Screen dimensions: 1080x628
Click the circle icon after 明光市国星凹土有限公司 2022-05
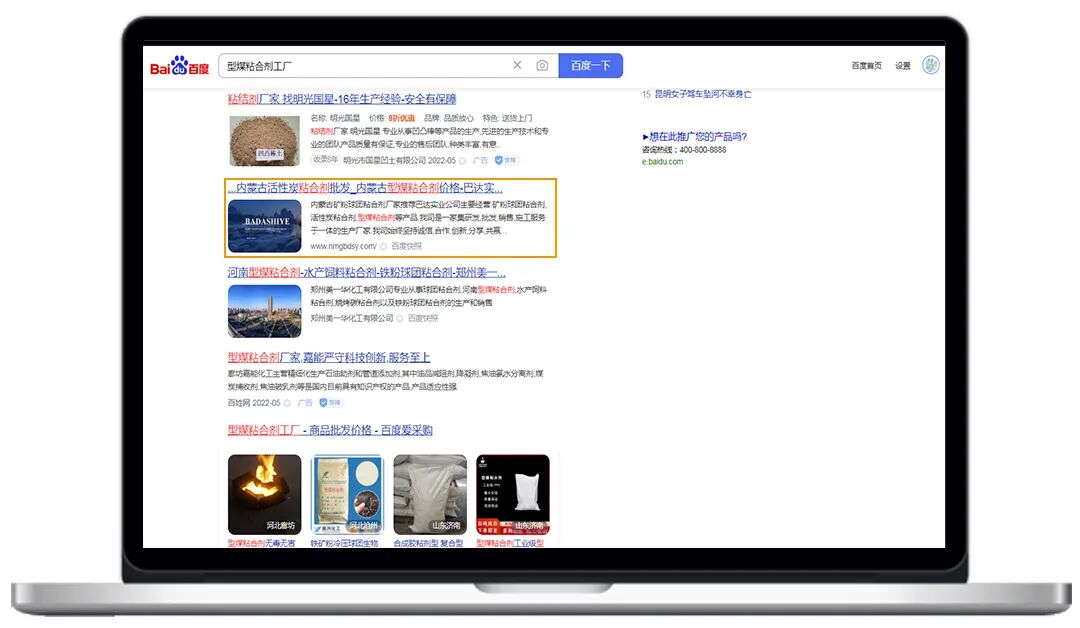(x=462, y=160)
